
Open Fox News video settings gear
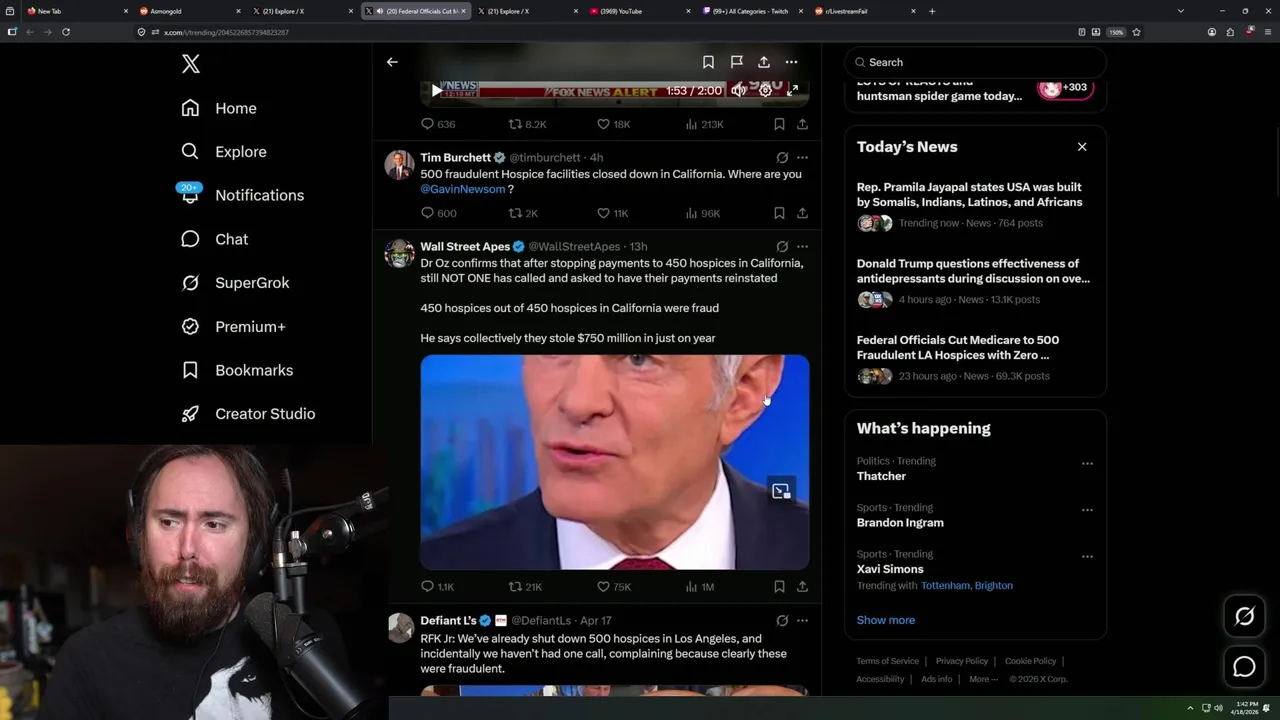(765, 91)
